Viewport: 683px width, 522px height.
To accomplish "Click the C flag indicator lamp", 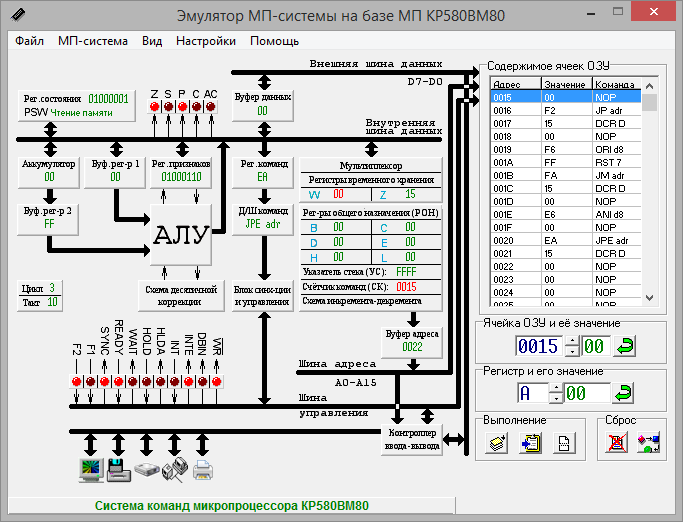I will [x=196, y=106].
